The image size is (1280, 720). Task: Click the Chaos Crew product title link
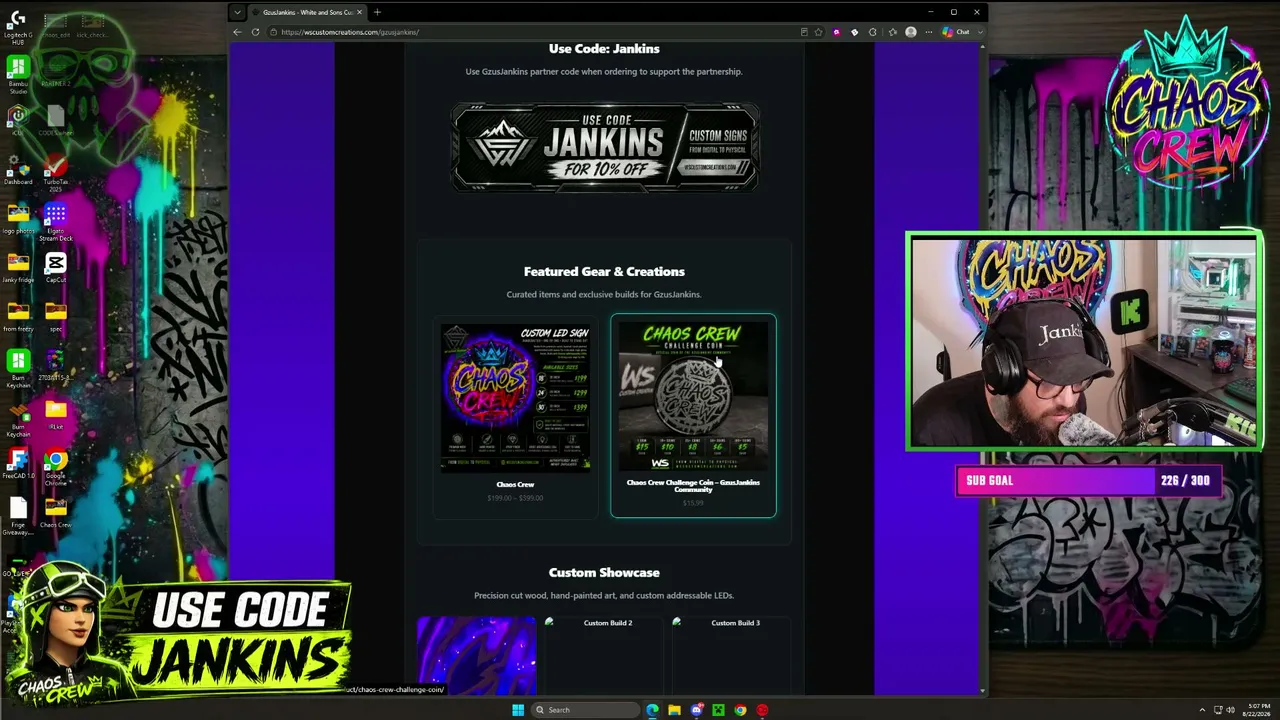515,485
